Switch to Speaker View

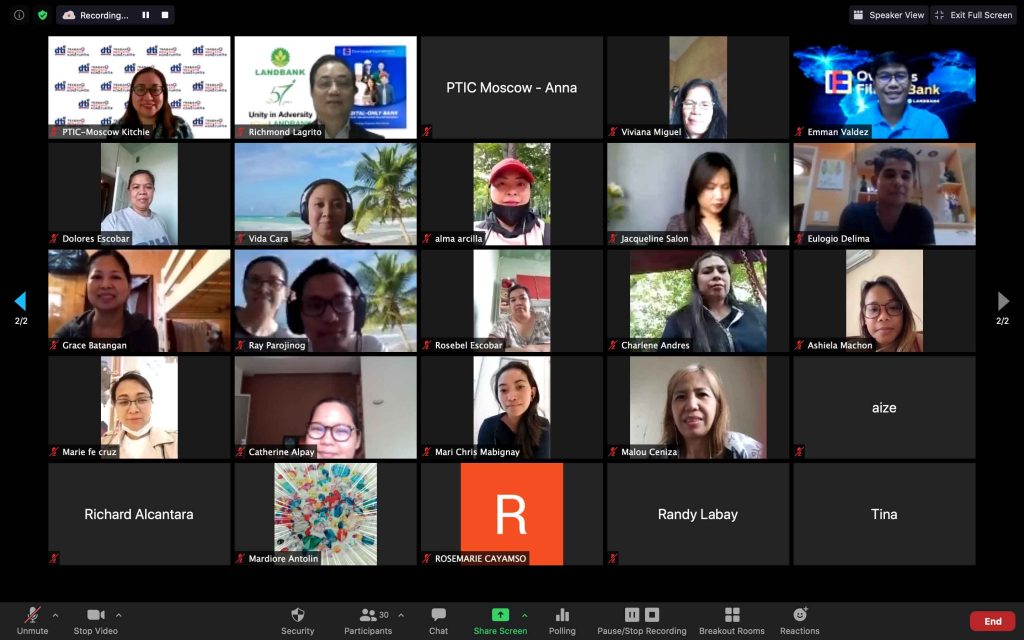tap(888, 15)
